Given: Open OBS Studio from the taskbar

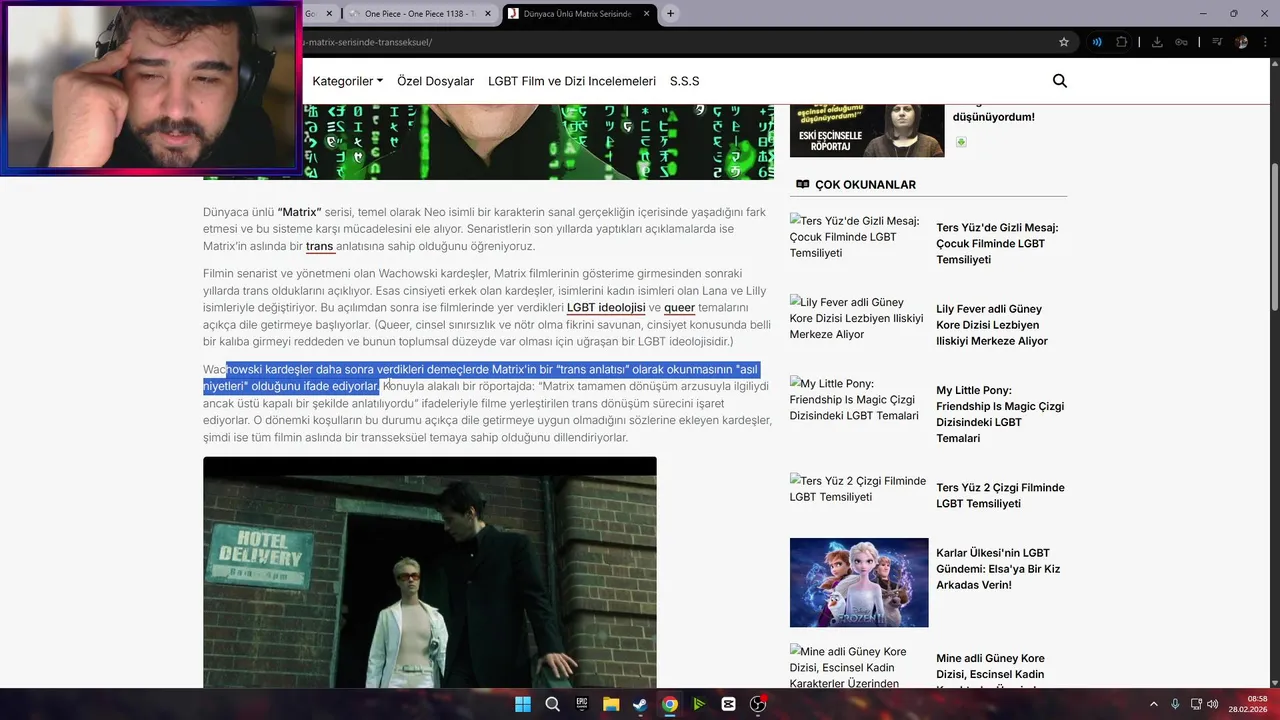Looking at the screenshot, I should click(x=757, y=704).
